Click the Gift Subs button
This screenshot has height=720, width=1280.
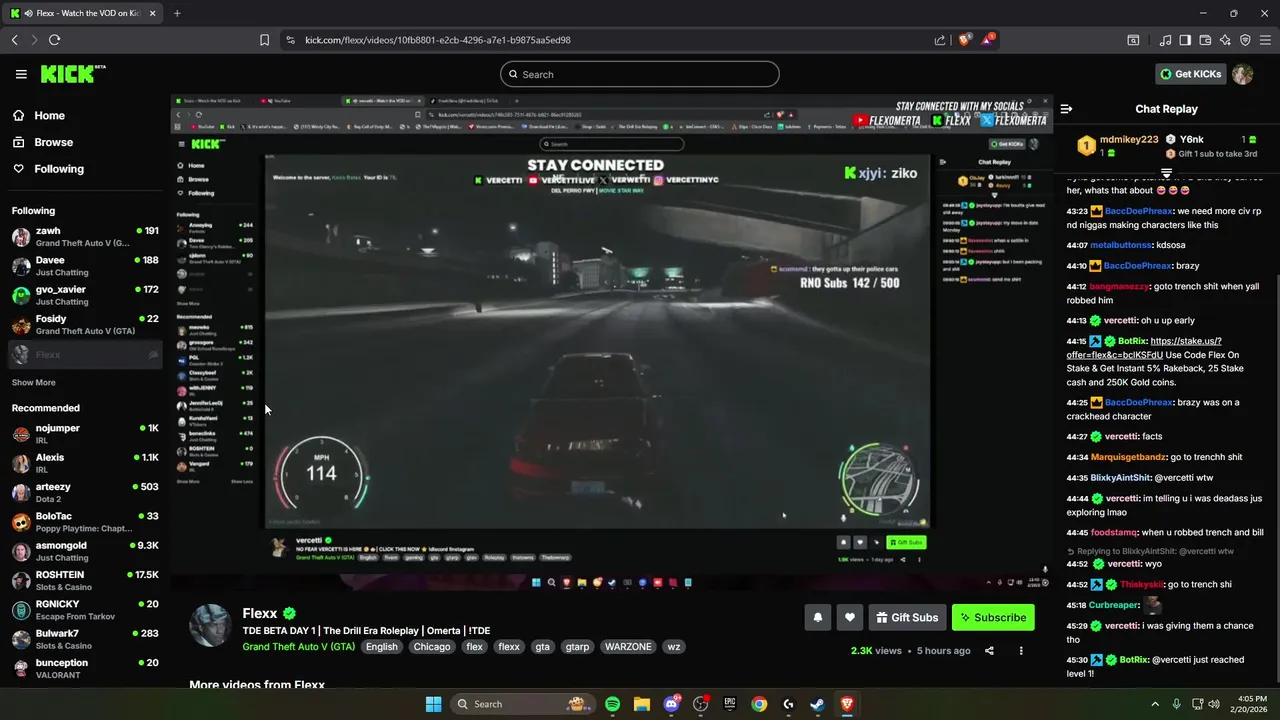click(907, 617)
